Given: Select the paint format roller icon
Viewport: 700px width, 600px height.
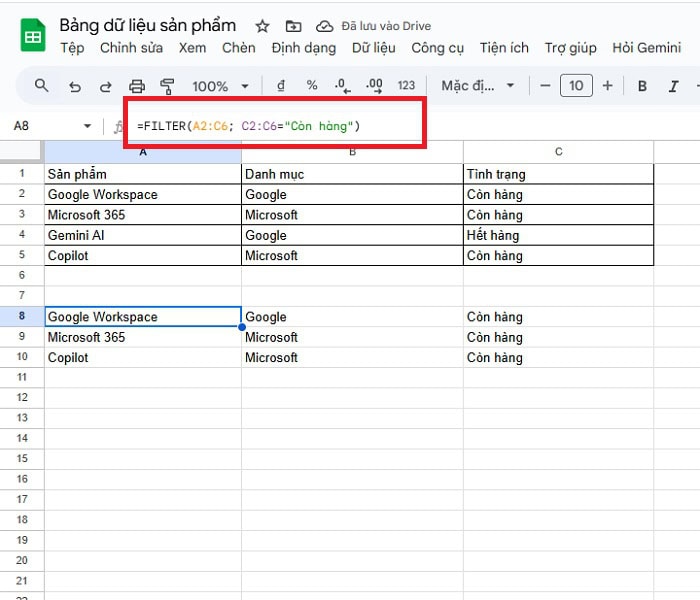Looking at the screenshot, I should click(x=167, y=86).
